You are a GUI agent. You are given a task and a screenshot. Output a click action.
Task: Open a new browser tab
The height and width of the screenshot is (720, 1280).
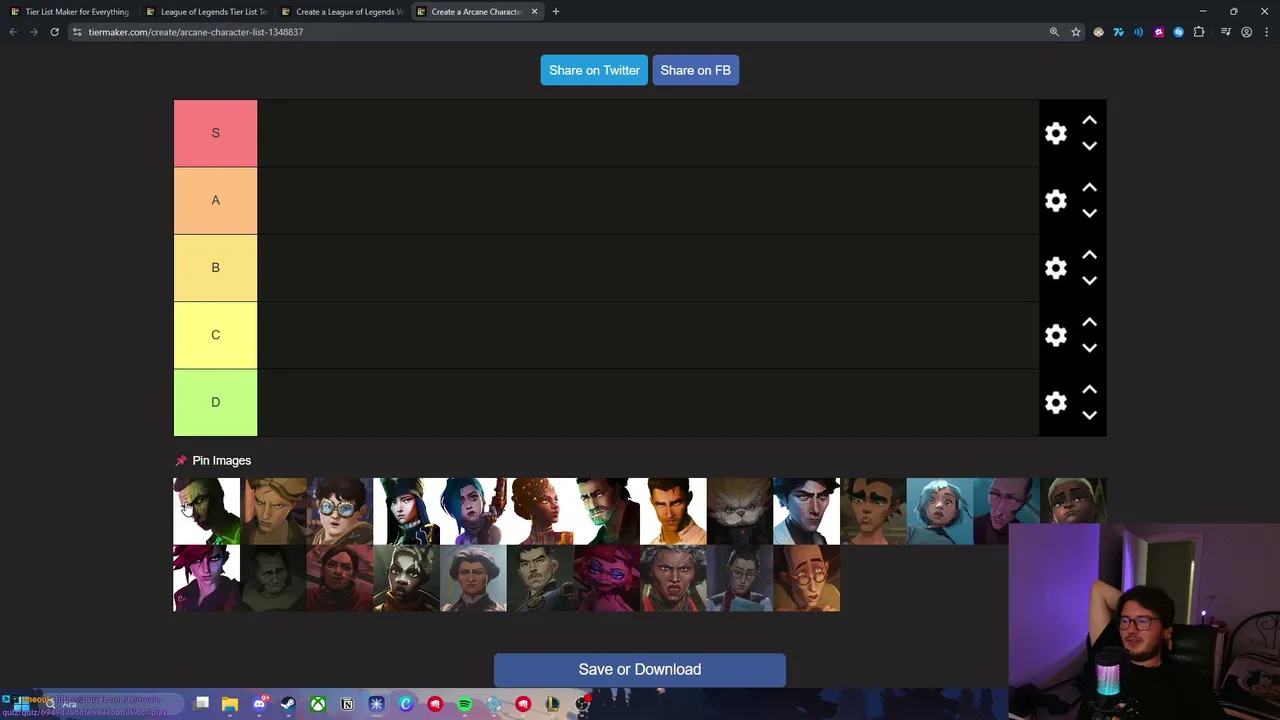tap(556, 12)
